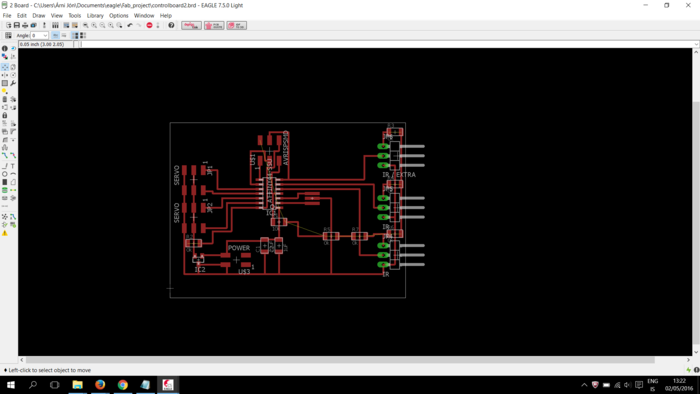Open the Draw menu
The width and height of the screenshot is (700, 394).
tap(38, 15)
